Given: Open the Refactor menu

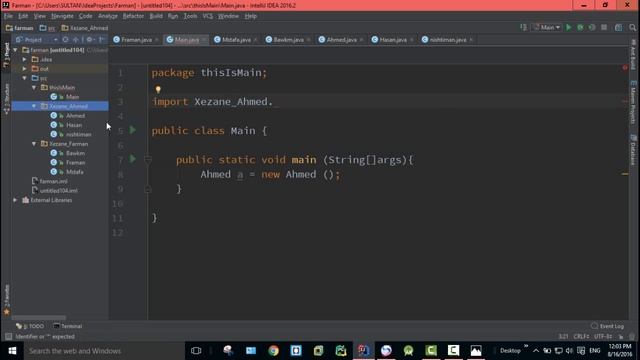Looking at the screenshot, I should click(133, 16).
